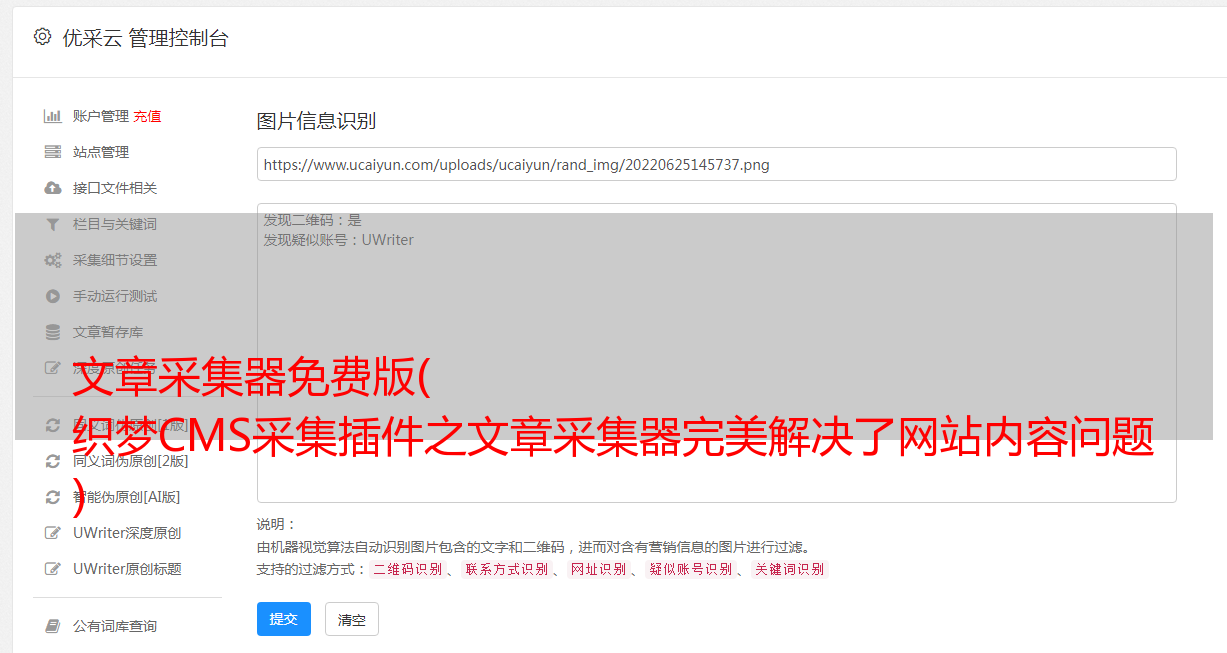The width and height of the screenshot is (1227, 653).
Task: Click the image URL input field
Action: (x=716, y=164)
